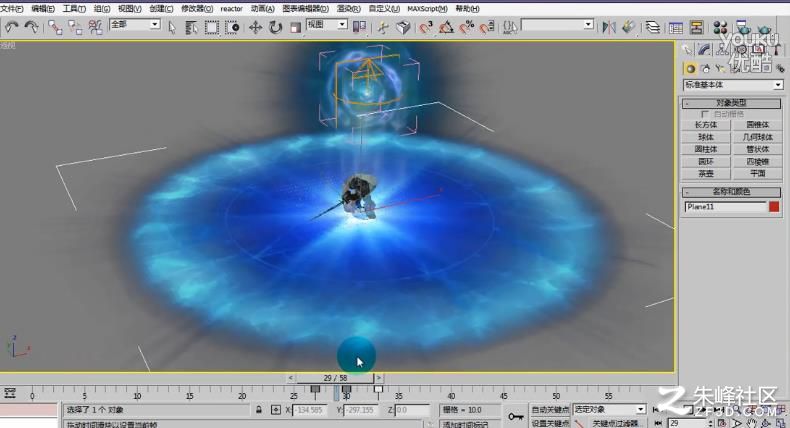Open the 编辑(E) menu

pyautogui.click(x=42, y=9)
